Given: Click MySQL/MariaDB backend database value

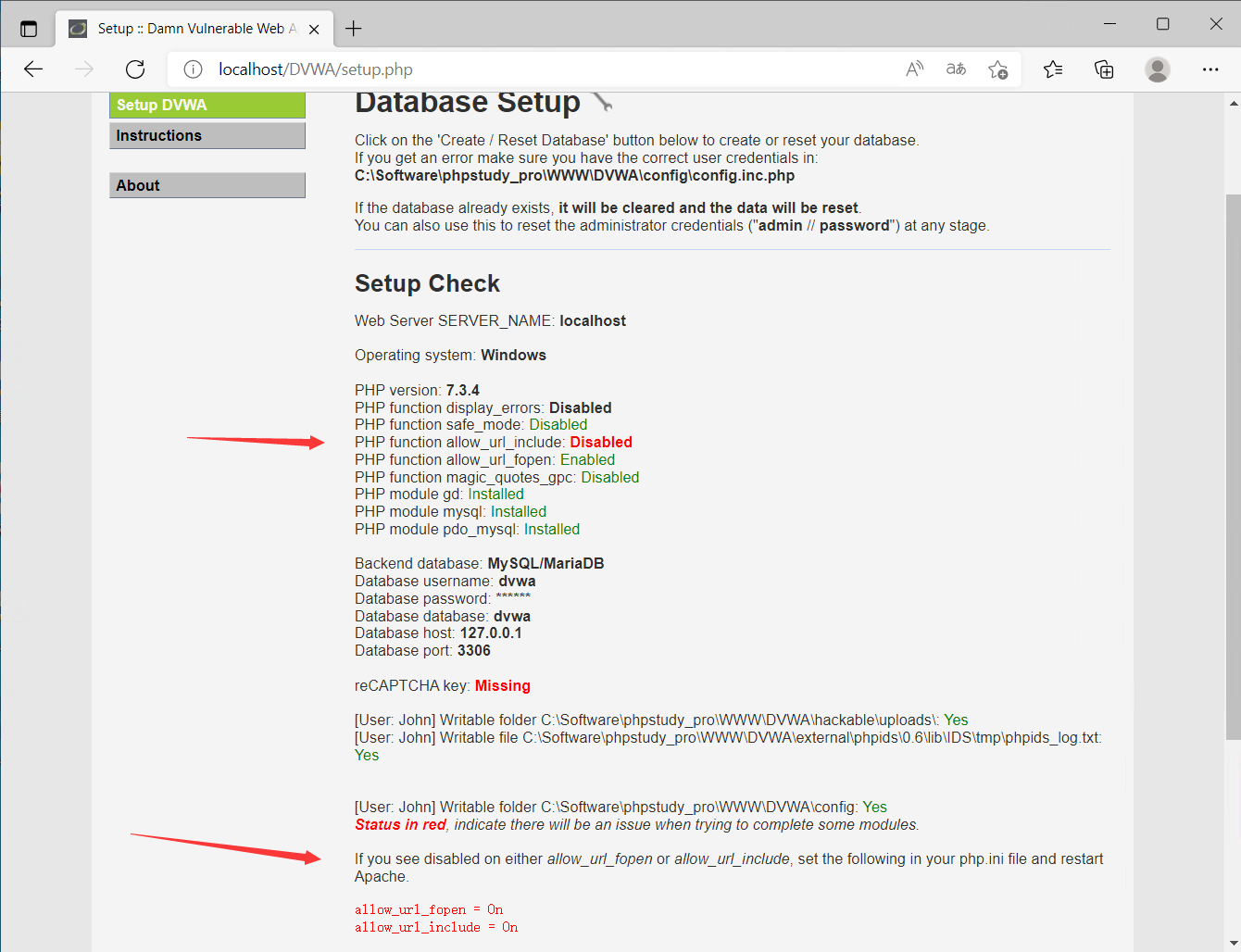Looking at the screenshot, I should point(545,564).
